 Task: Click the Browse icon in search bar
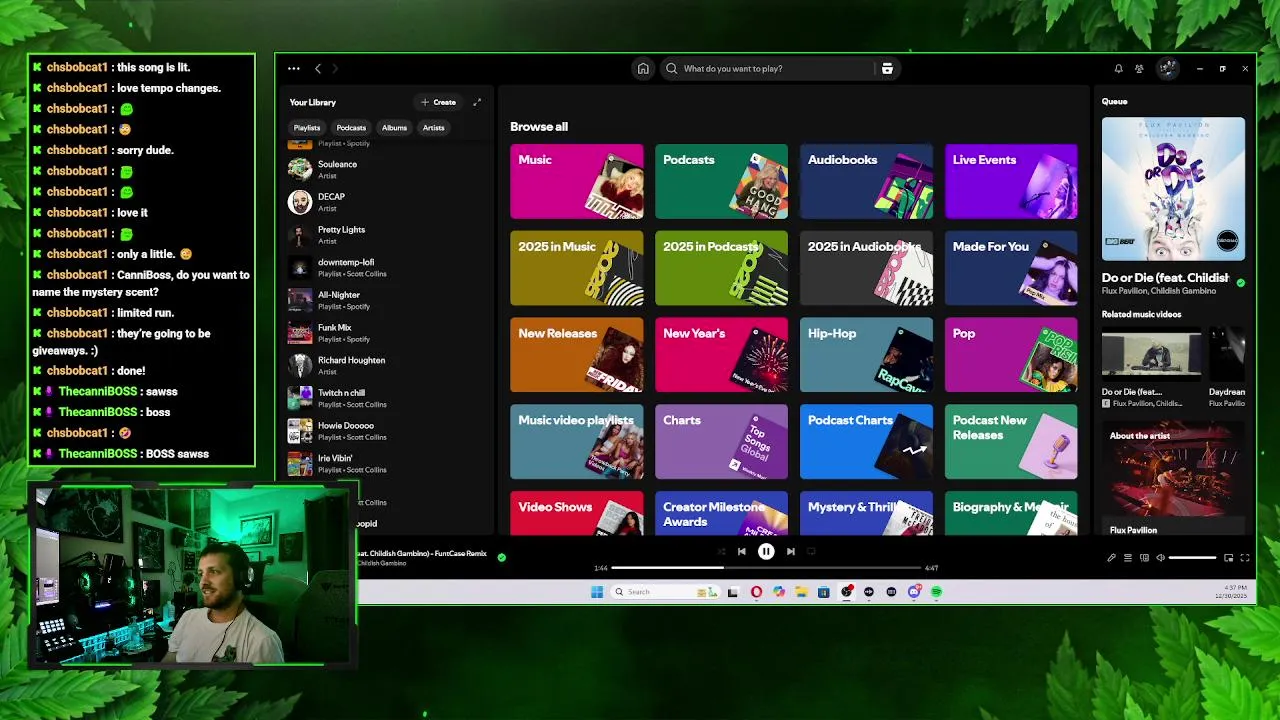[887, 69]
